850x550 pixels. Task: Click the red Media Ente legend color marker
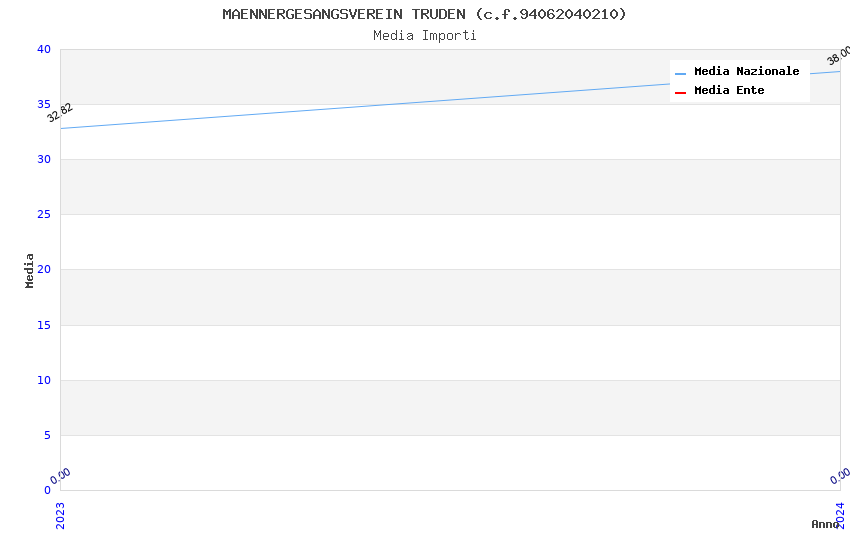(x=680, y=92)
